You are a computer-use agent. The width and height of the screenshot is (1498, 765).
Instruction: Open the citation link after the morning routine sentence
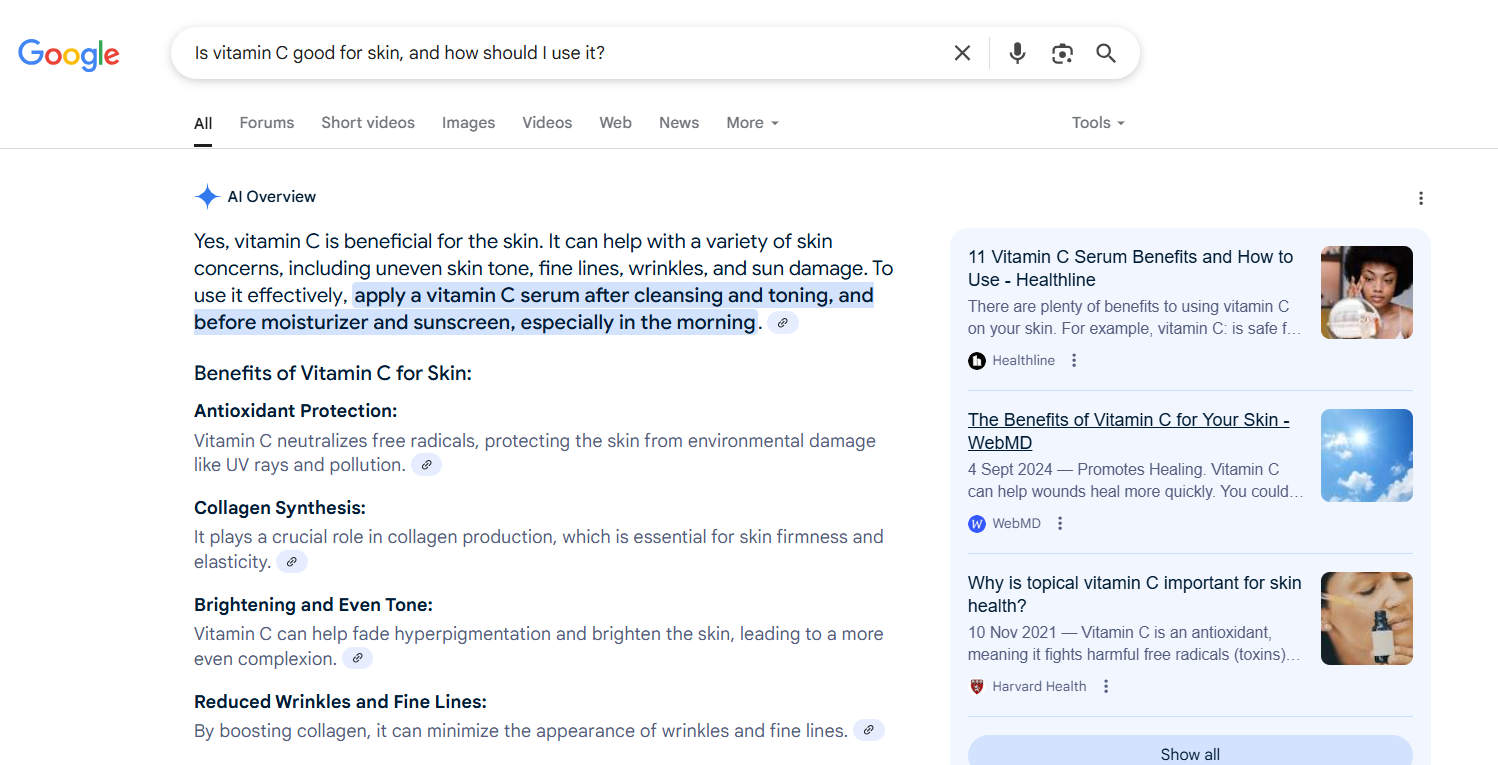click(x=783, y=322)
